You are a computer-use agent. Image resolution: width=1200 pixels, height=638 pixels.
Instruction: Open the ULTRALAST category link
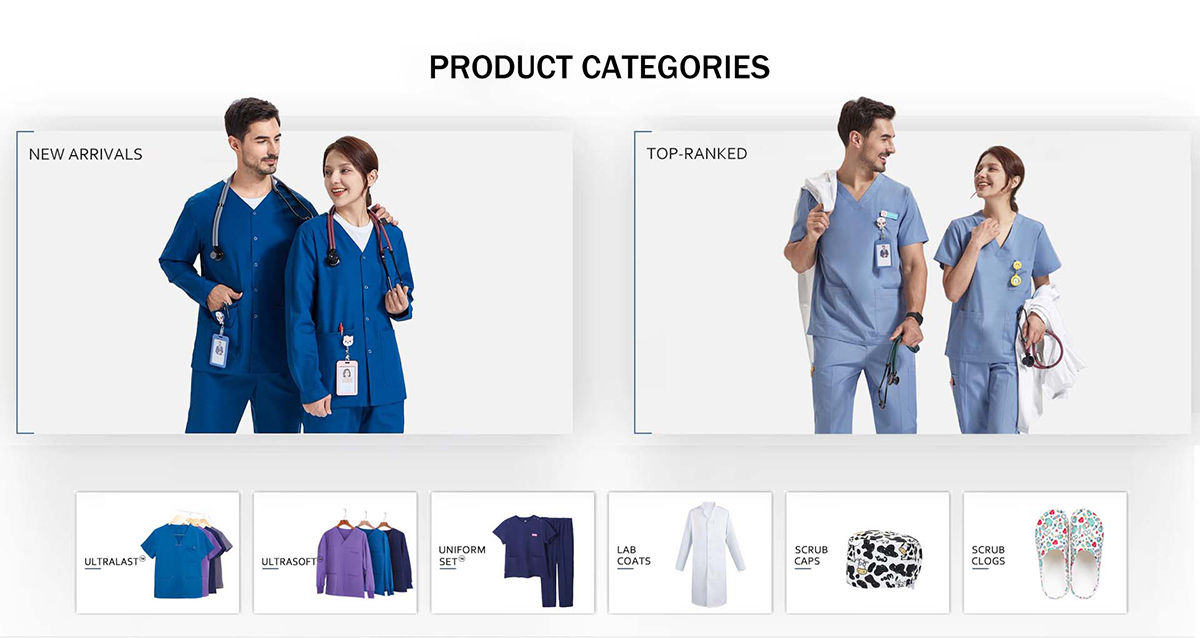pyautogui.click(x=114, y=562)
